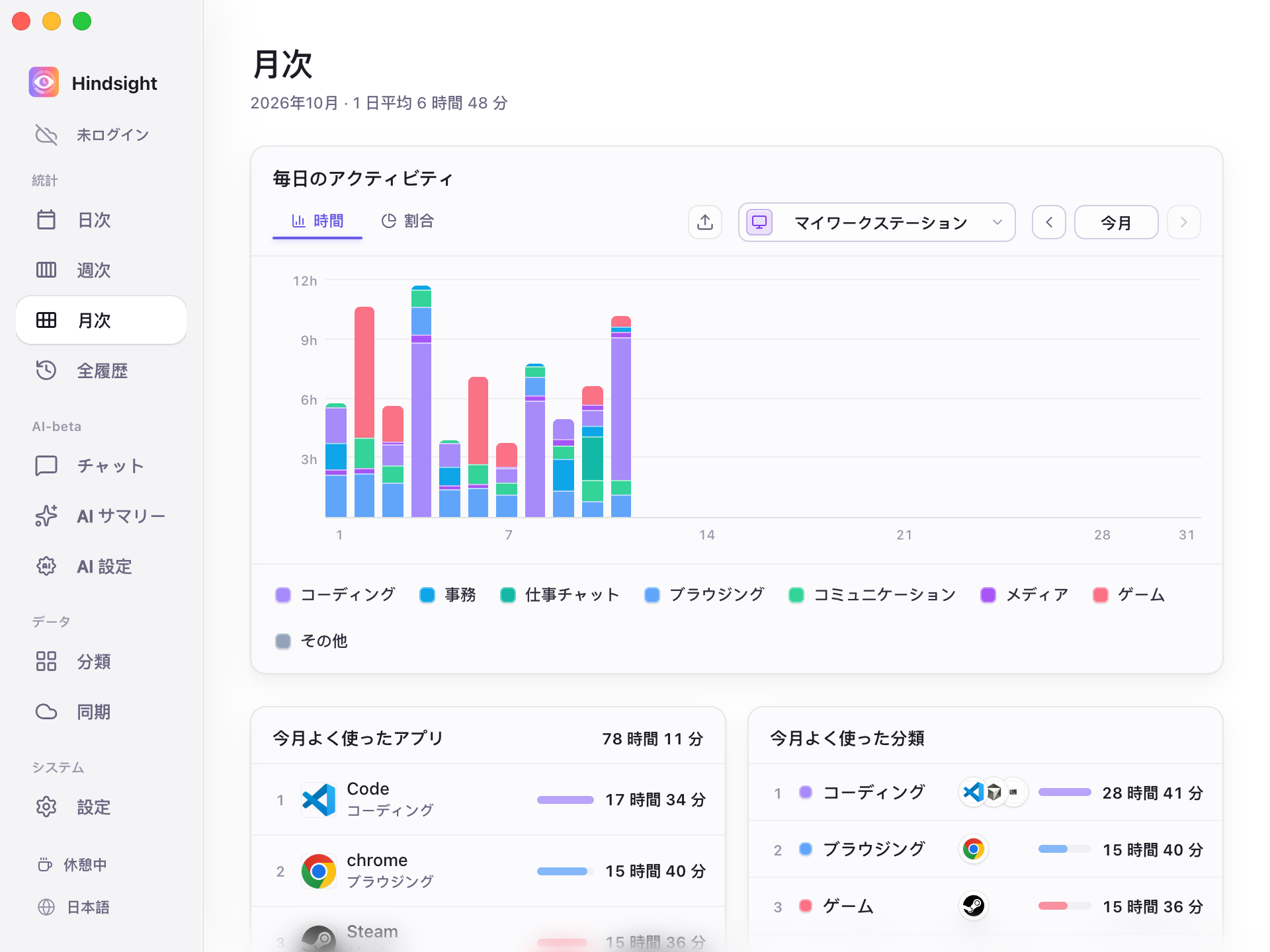Open マイワークステーション device dropdown

click(x=876, y=222)
